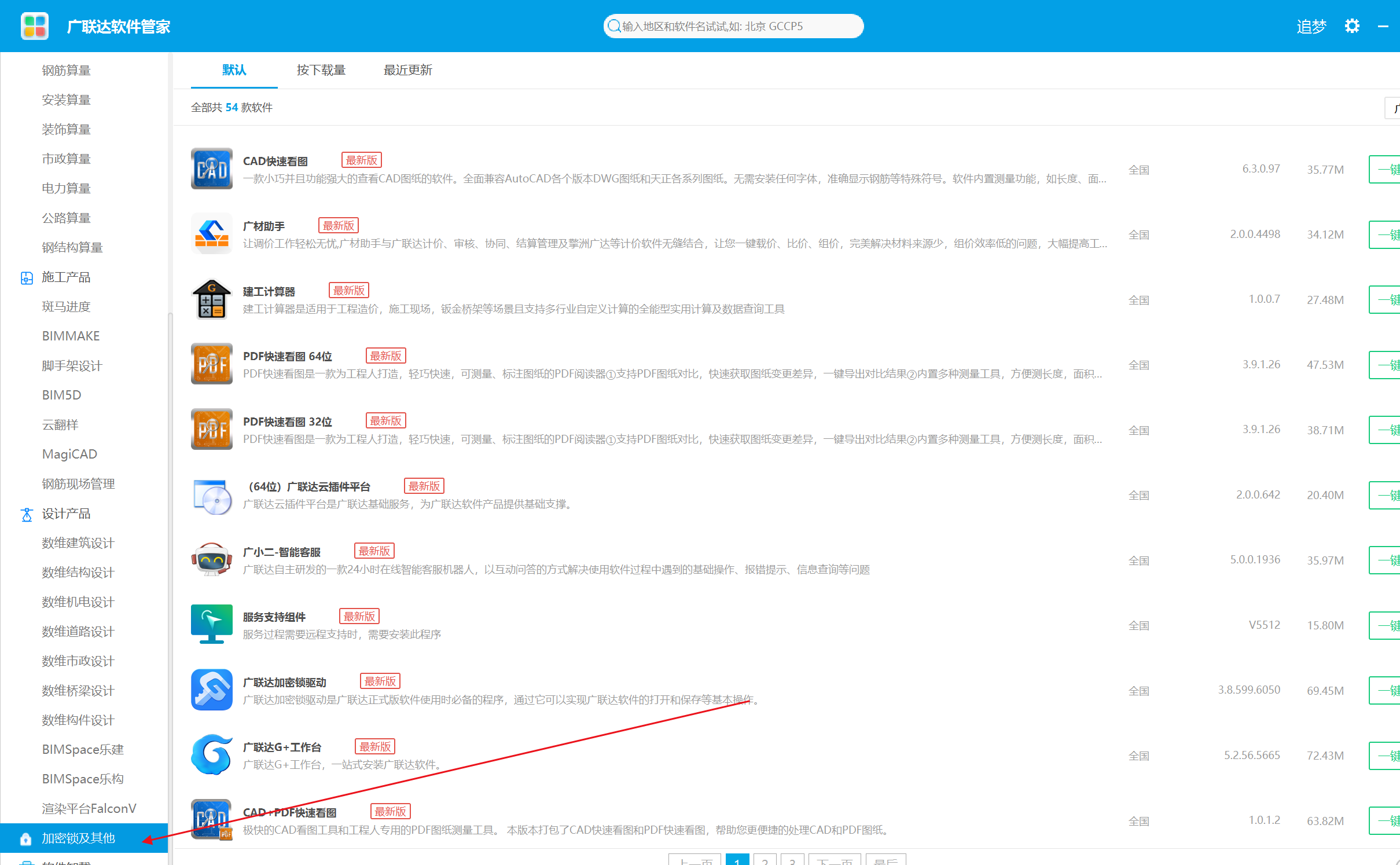
Task: Click the 广联达软件管家 logo icon
Action: pos(35,26)
